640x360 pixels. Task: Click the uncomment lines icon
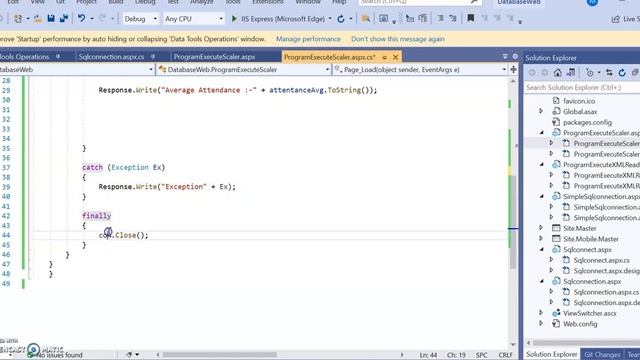tap(453, 18)
